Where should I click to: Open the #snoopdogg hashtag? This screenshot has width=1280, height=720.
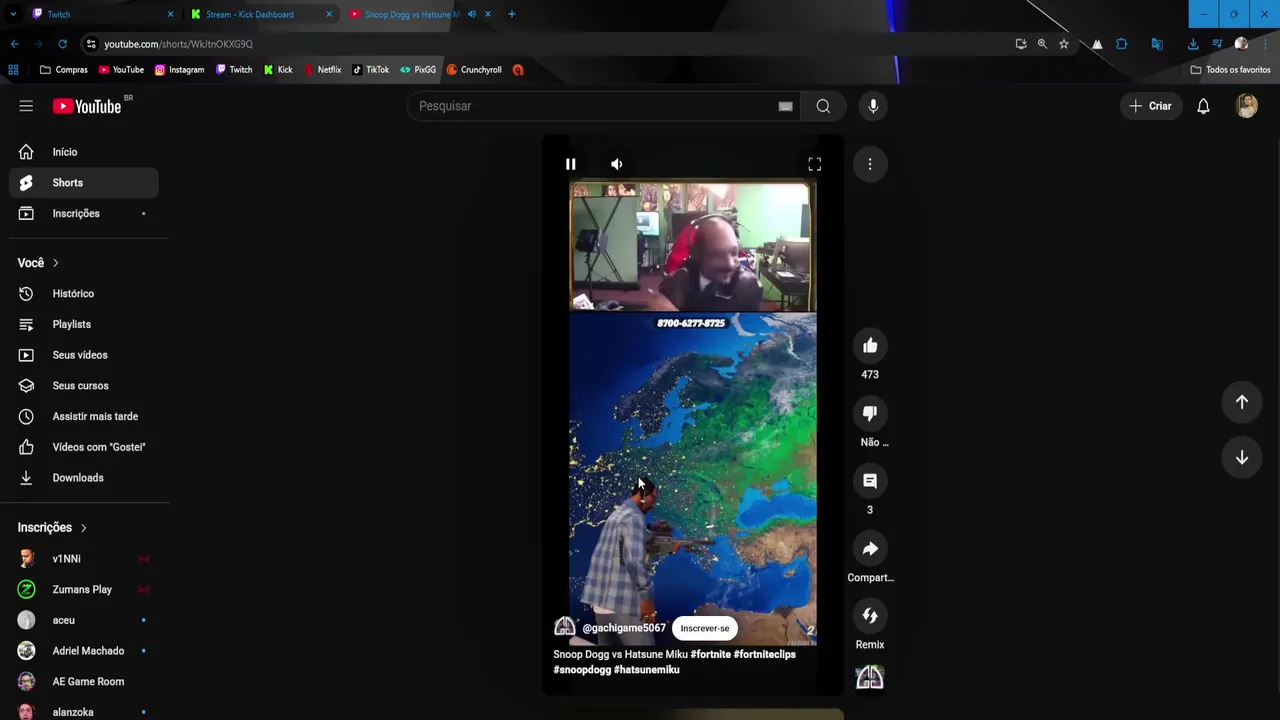(582, 670)
